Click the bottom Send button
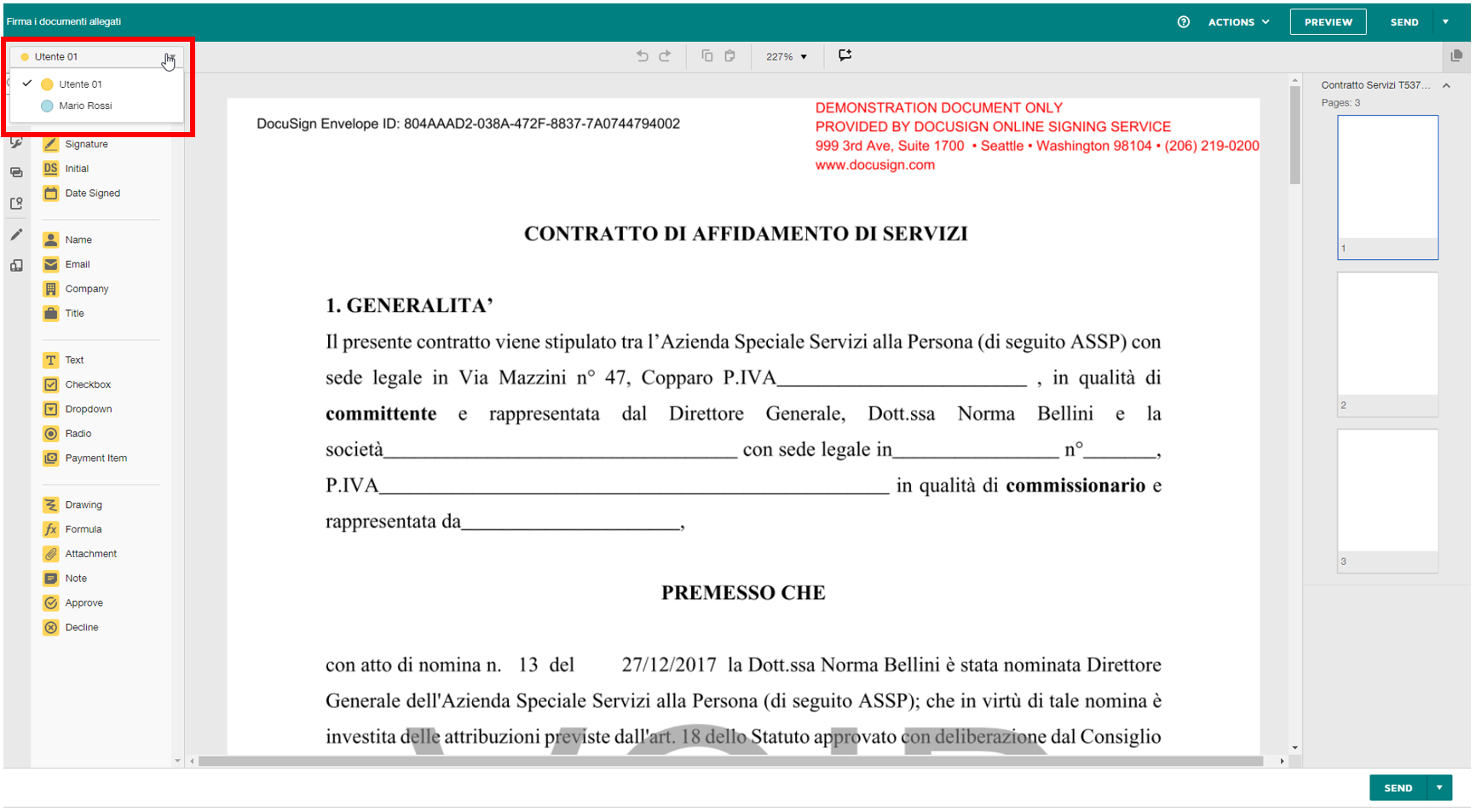The height and width of the screenshot is (812, 1476). point(1398,788)
